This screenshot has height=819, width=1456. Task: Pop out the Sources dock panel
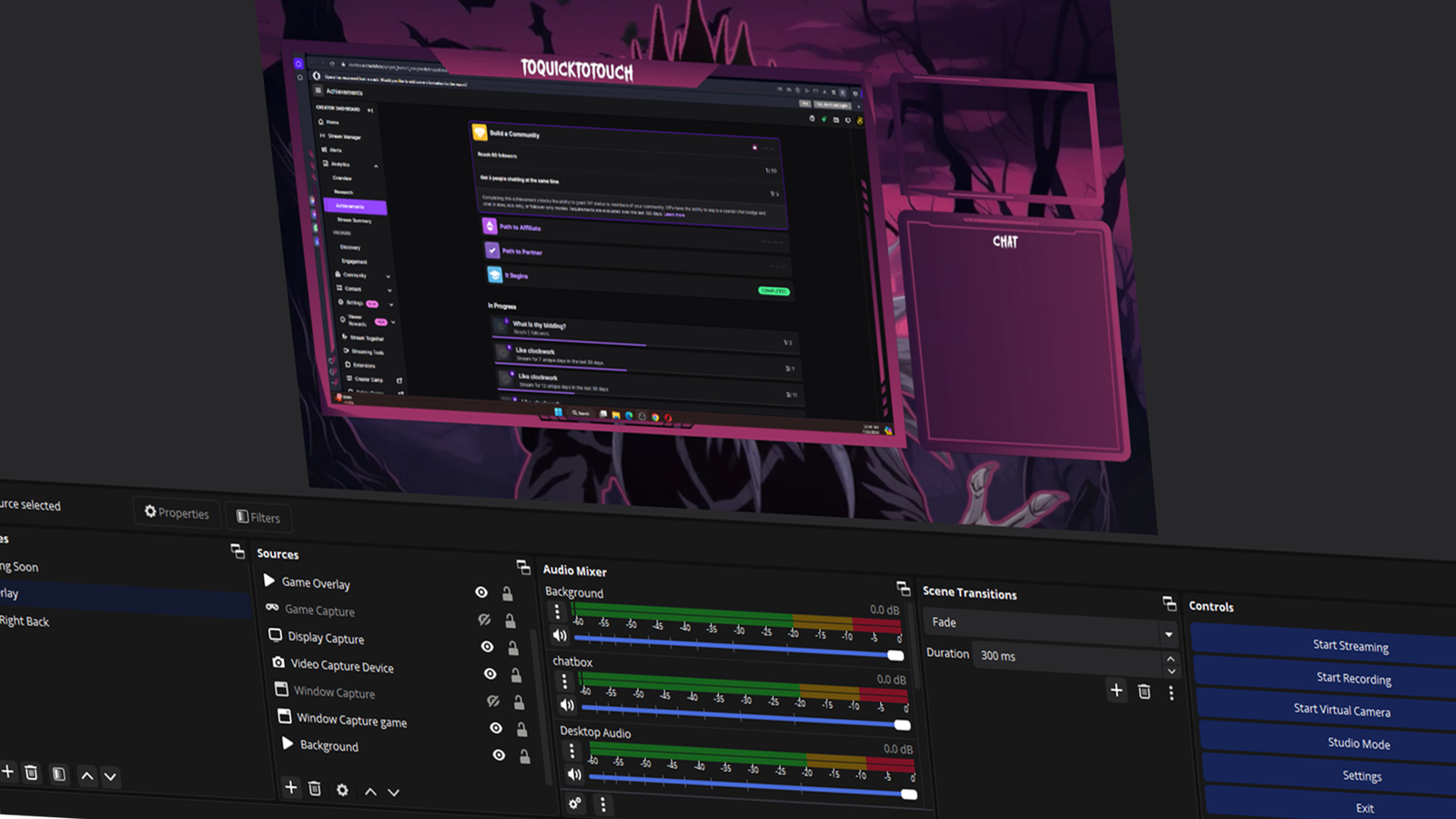pos(523,567)
